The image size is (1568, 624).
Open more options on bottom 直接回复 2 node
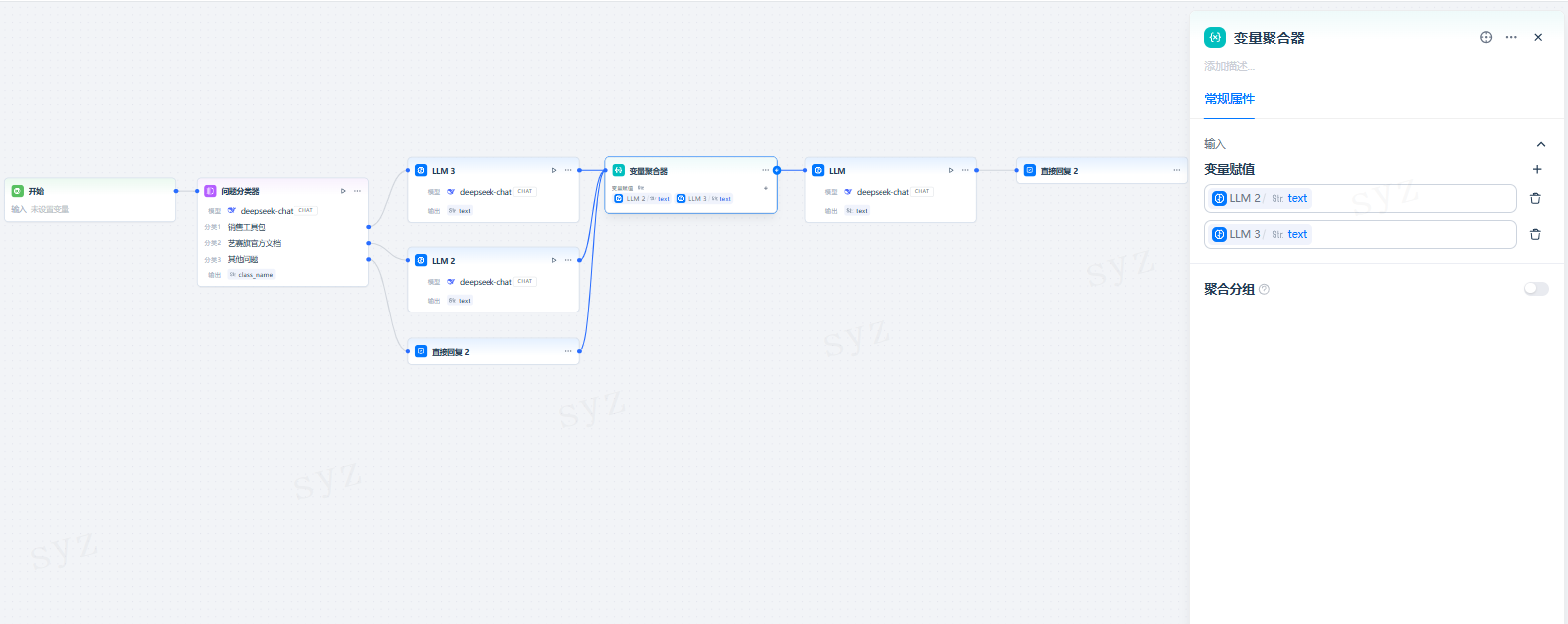coord(568,351)
